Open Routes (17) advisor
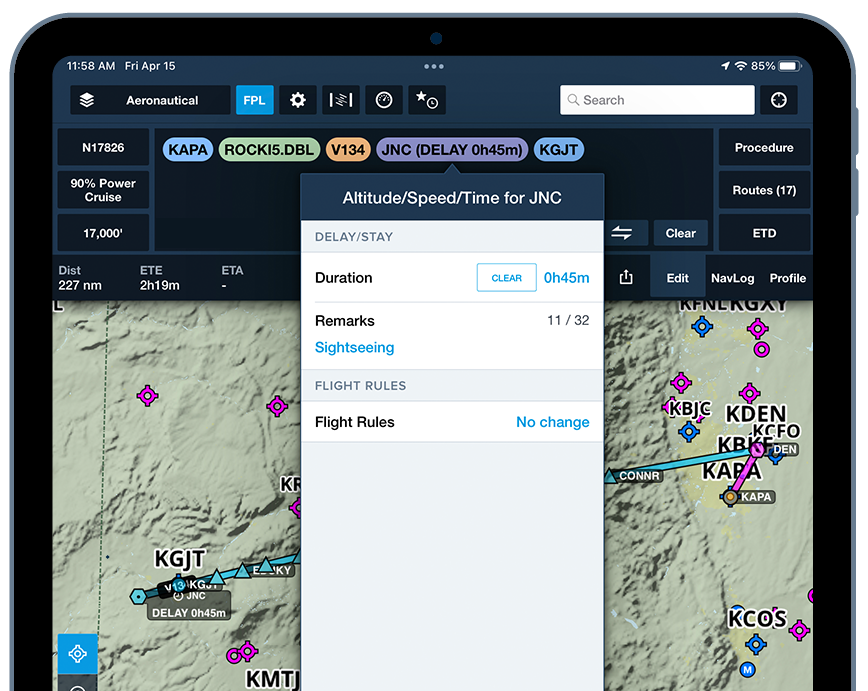The height and width of the screenshot is (691, 868). click(x=764, y=190)
